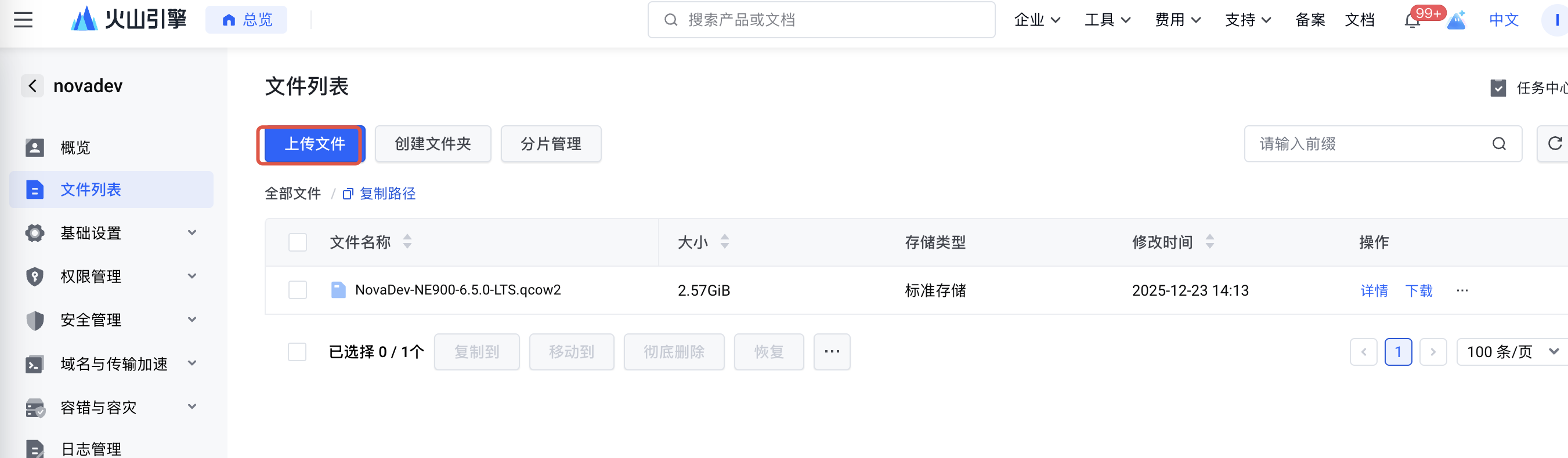
Task: Open the row's three-dot more actions
Action: (x=1462, y=290)
